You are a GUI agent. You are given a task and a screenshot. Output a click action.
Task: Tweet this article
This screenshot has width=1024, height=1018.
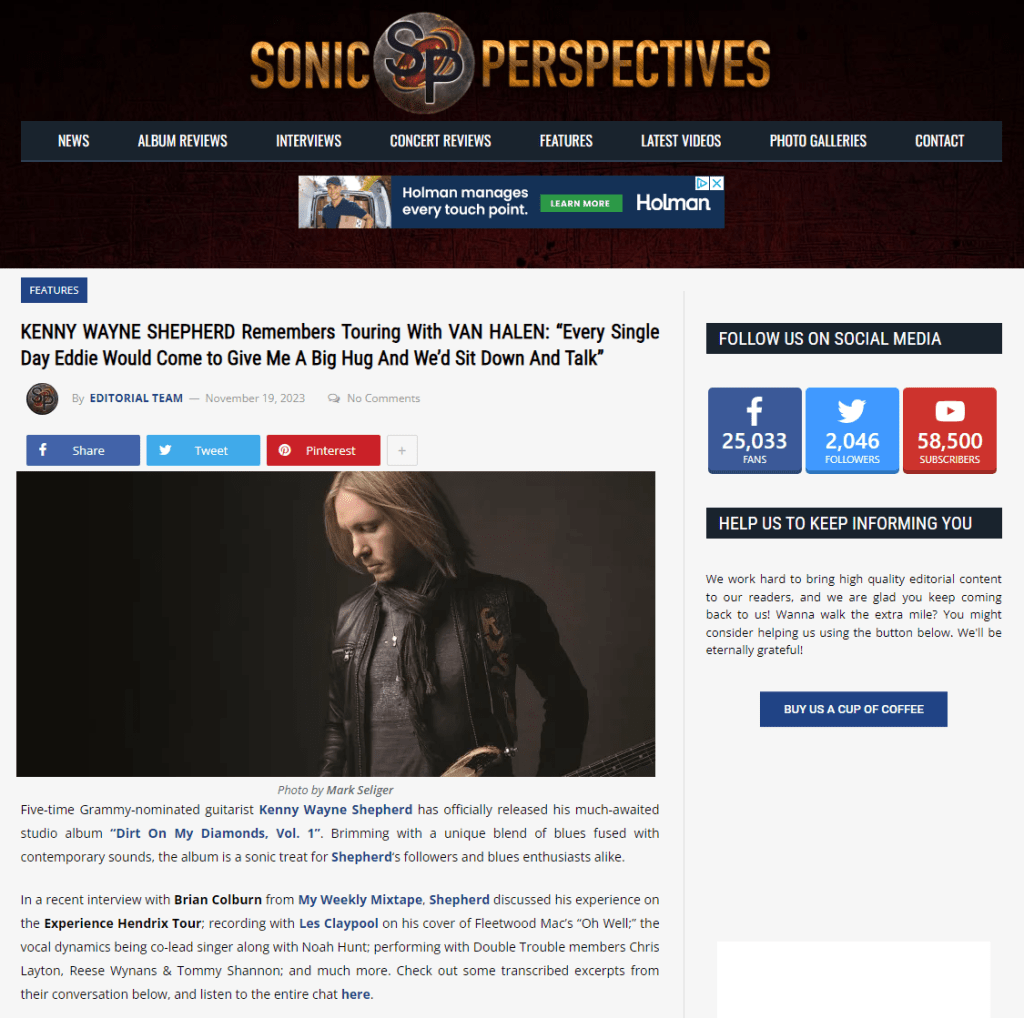pos(203,451)
